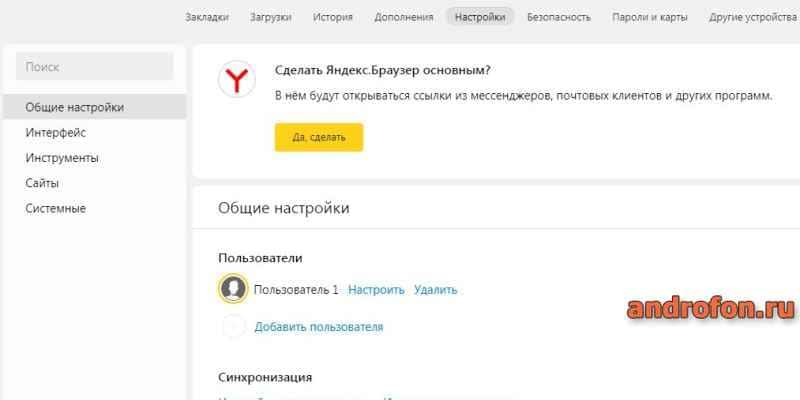Select Общие настройки in the sidebar
The image size is (800, 400).
tap(95, 107)
